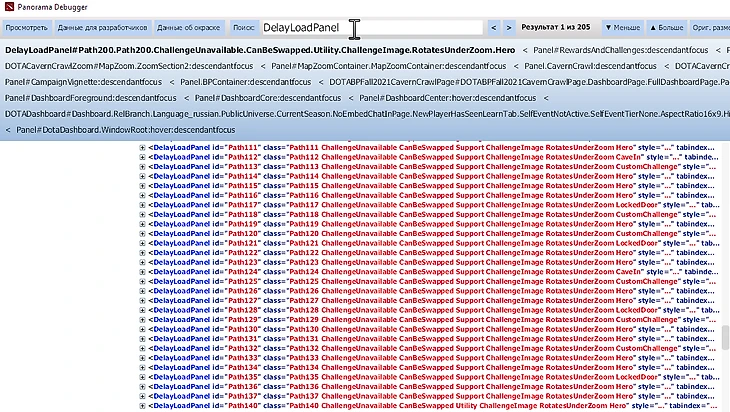This screenshot has height=412, width=730.
Task: Expand the Path127 DelayLoadPanel node
Action: coord(142,301)
